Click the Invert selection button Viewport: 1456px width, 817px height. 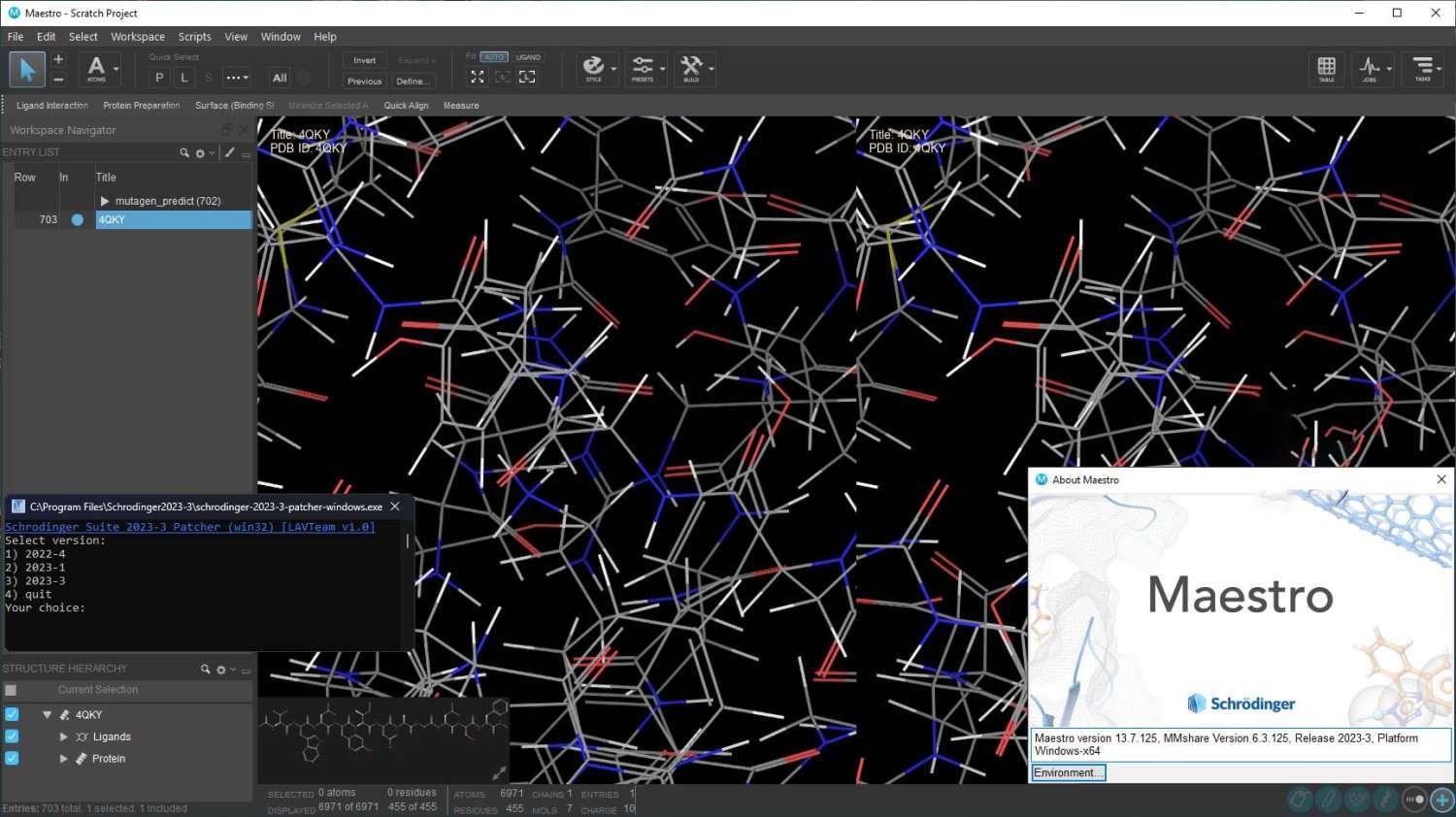[364, 60]
